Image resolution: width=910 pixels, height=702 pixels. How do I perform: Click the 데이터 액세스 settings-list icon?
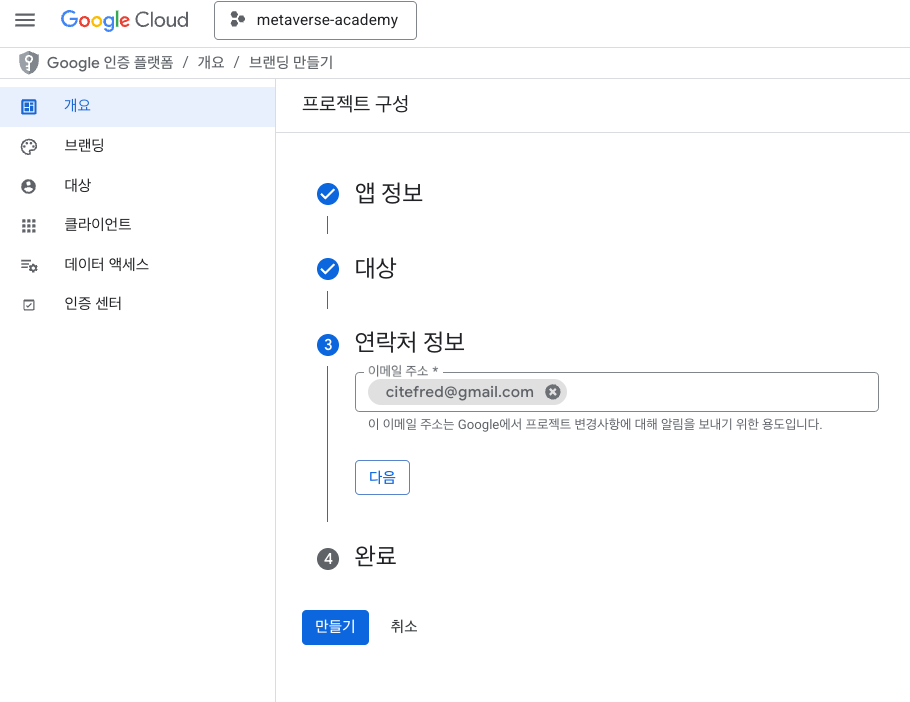pyautogui.click(x=29, y=266)
